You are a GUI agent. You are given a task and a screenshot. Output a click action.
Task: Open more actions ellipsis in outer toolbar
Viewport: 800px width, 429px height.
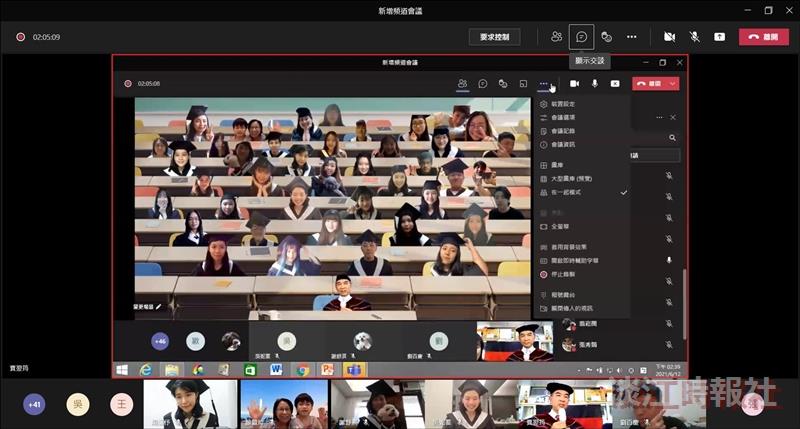click(631, 37)
